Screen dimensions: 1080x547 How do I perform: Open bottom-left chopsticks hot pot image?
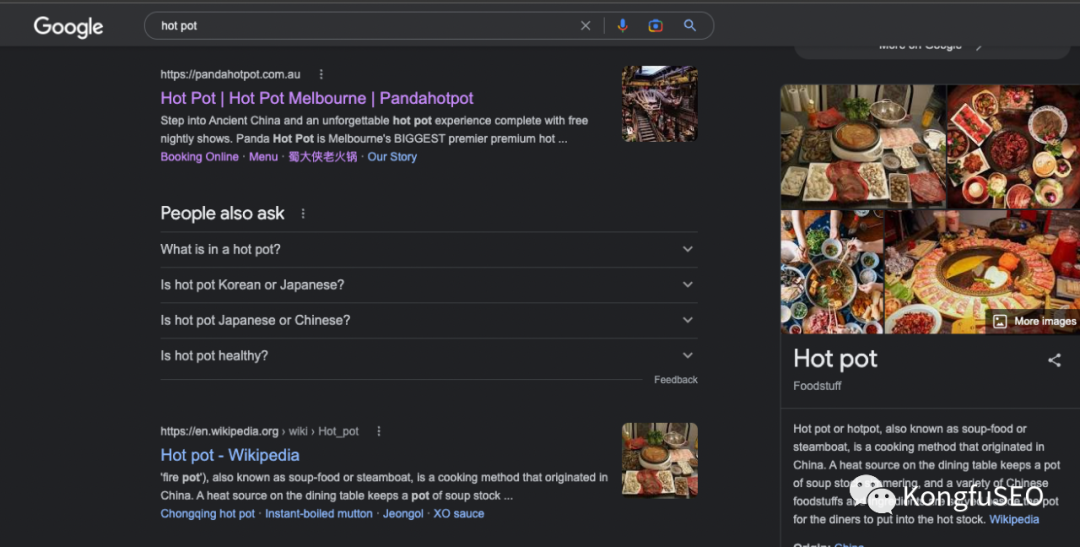832,272
